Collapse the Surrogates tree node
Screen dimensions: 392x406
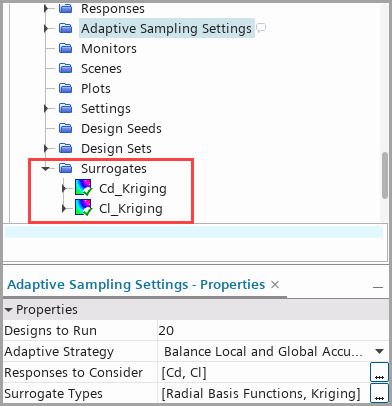point(46,169)
